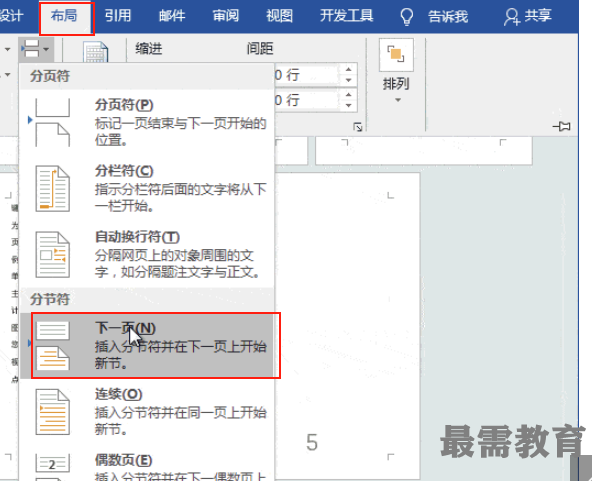Decrease the lower spacing value arrow

pyautogui.click(x=348, y=105)
